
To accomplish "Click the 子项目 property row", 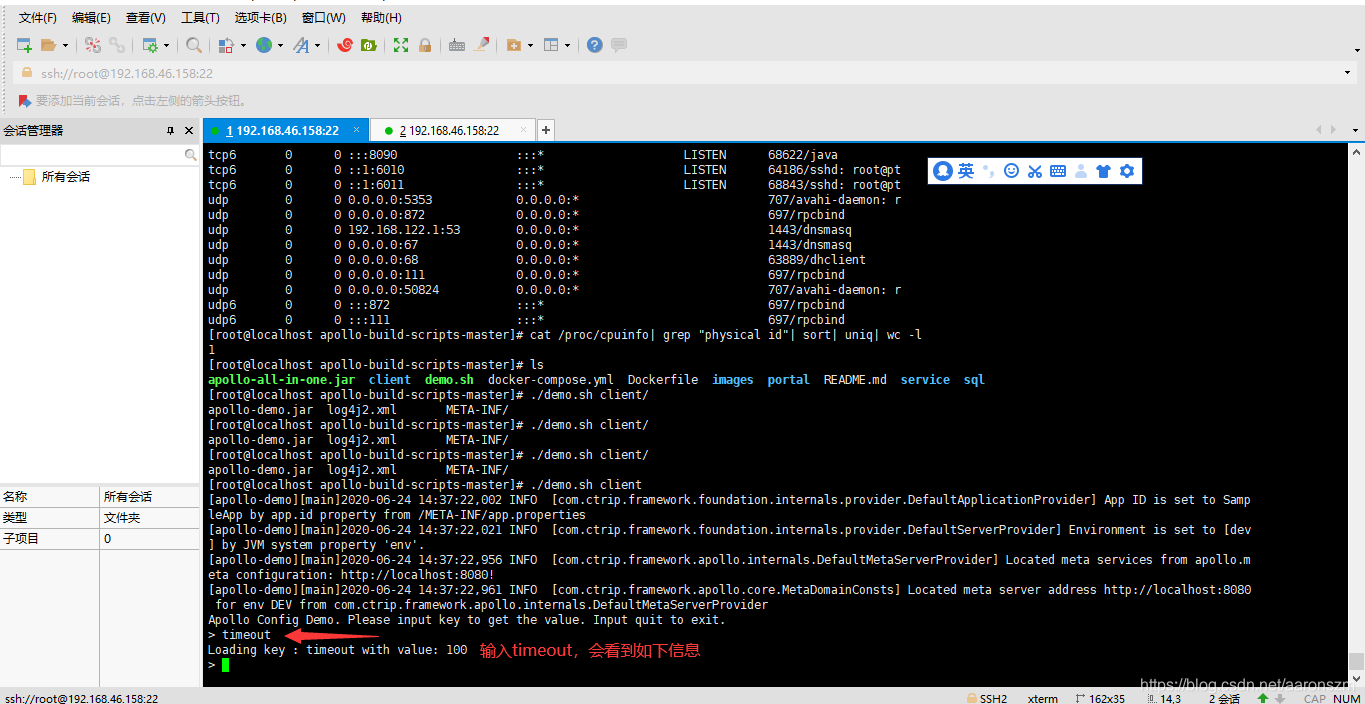I will [x=100, y=539].
